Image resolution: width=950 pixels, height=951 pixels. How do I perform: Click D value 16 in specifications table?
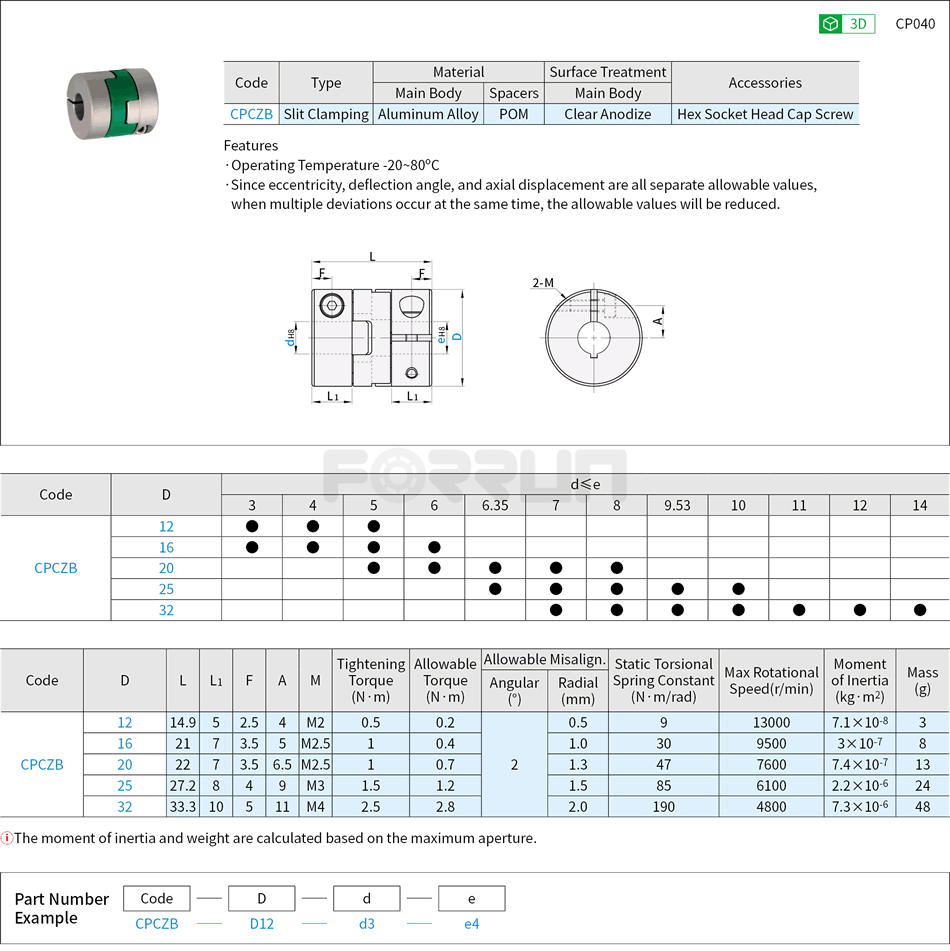(124, 744)
